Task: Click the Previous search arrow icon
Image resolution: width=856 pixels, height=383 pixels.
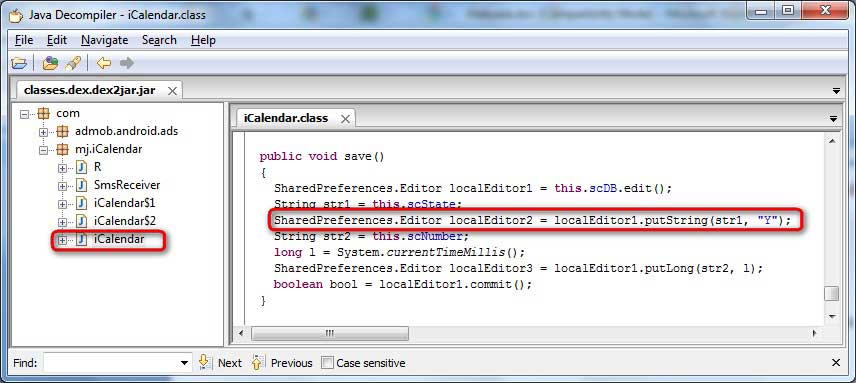Action: point(258,362)
